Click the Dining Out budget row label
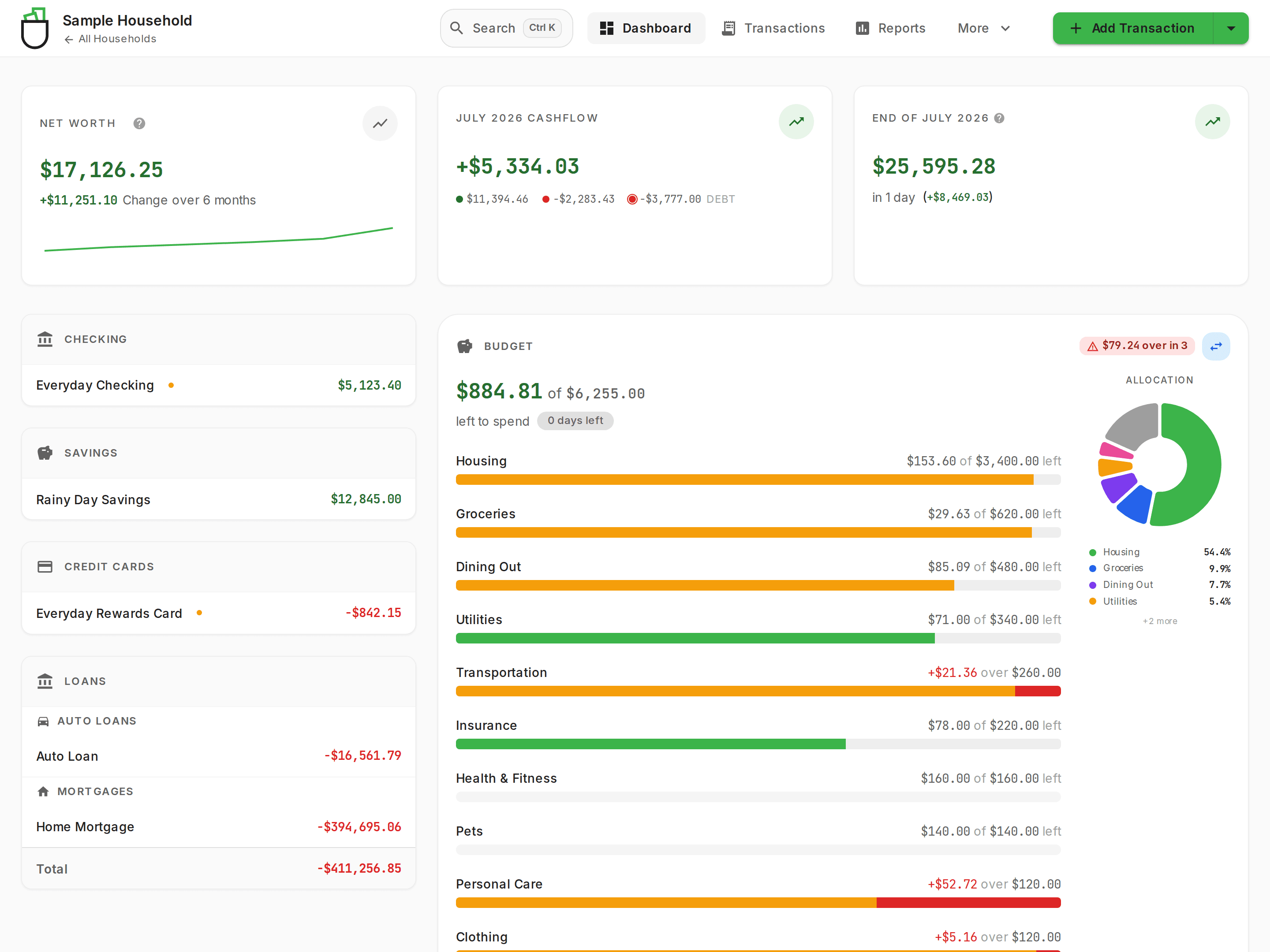This screenshot has width=1270, height=952. click(x=489, y=567)
